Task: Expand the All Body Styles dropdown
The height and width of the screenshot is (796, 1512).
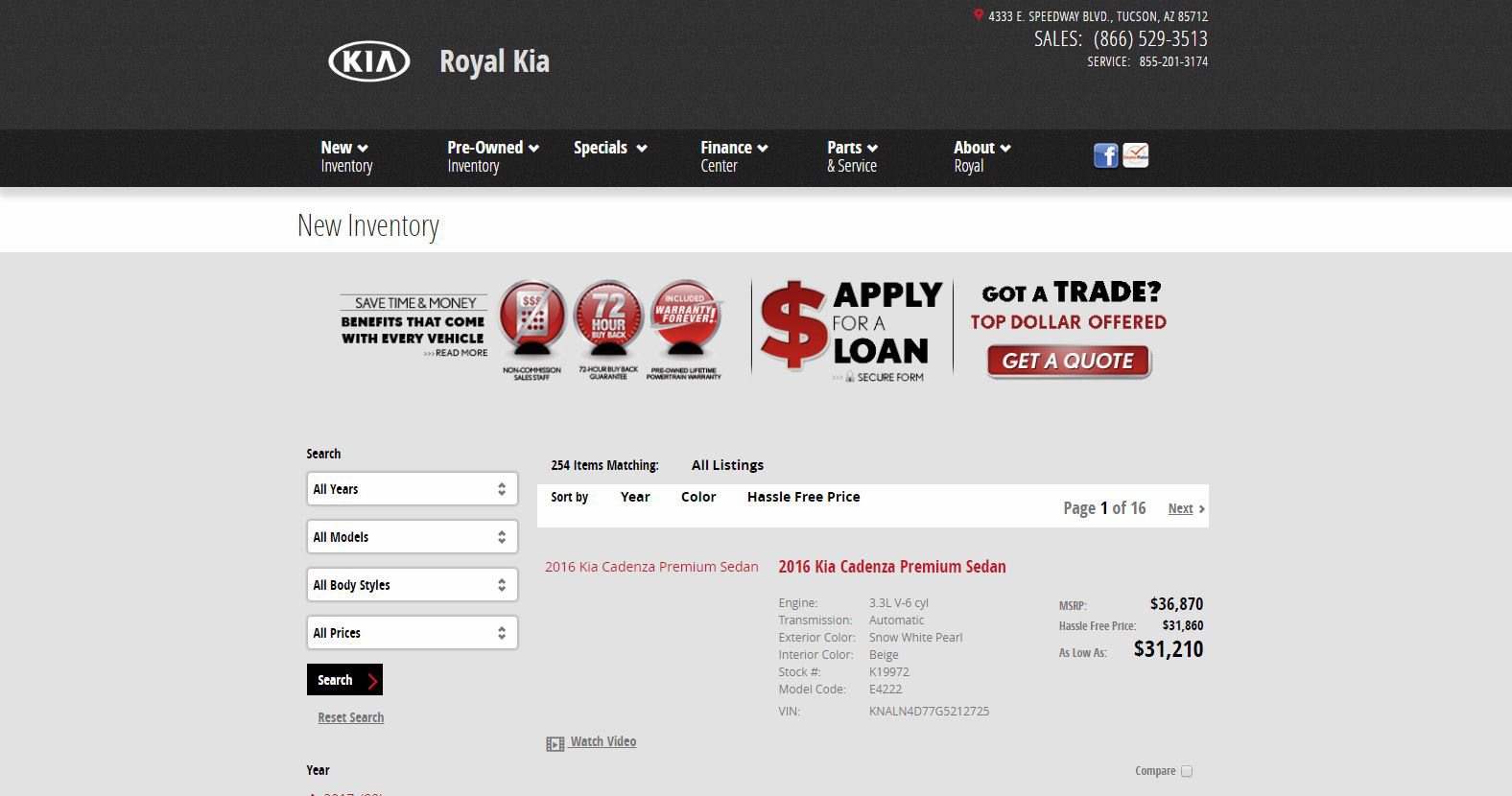Action: tap(413, 585)
